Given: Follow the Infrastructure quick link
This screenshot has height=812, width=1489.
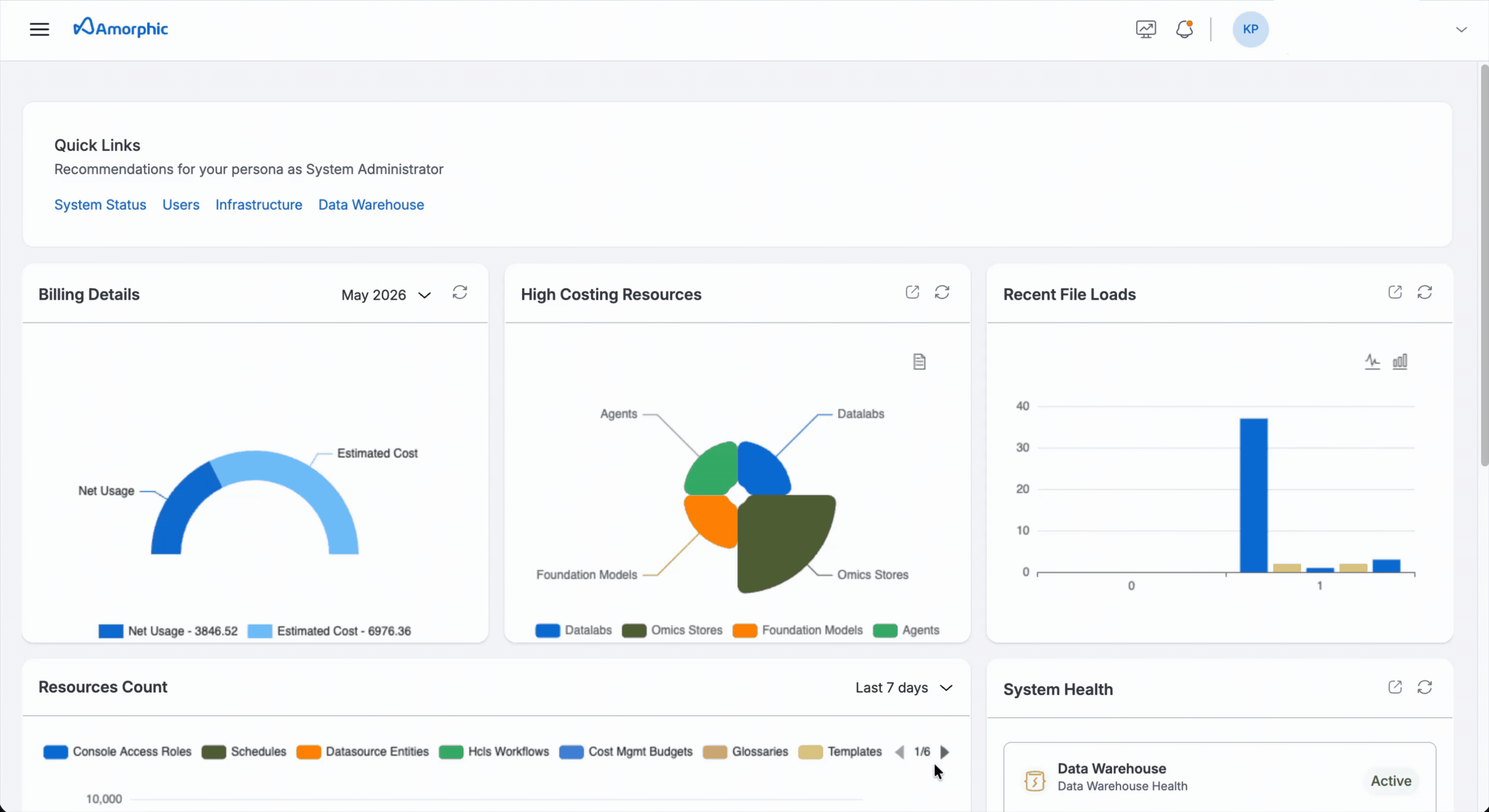Looking at the screenshot, I should pyautogui.click(x=259, y=204).
